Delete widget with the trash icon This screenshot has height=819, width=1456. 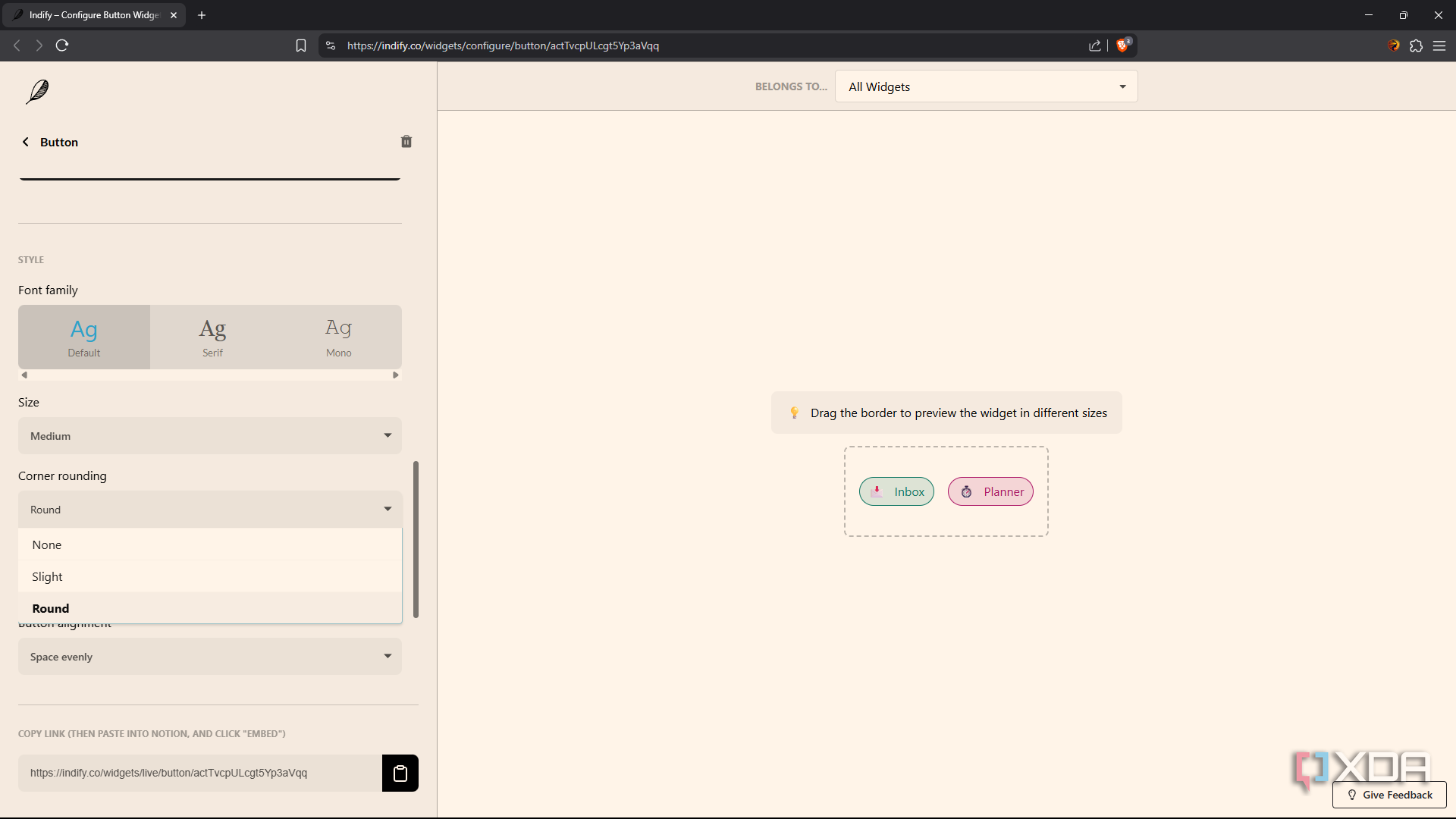pos(406,142)
